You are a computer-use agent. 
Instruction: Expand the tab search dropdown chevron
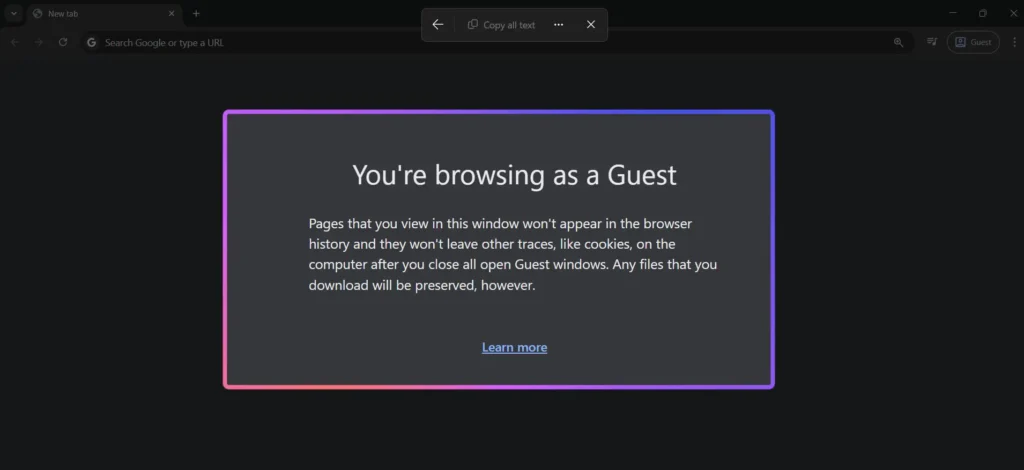pyautogui.click(x=13, y=14)
